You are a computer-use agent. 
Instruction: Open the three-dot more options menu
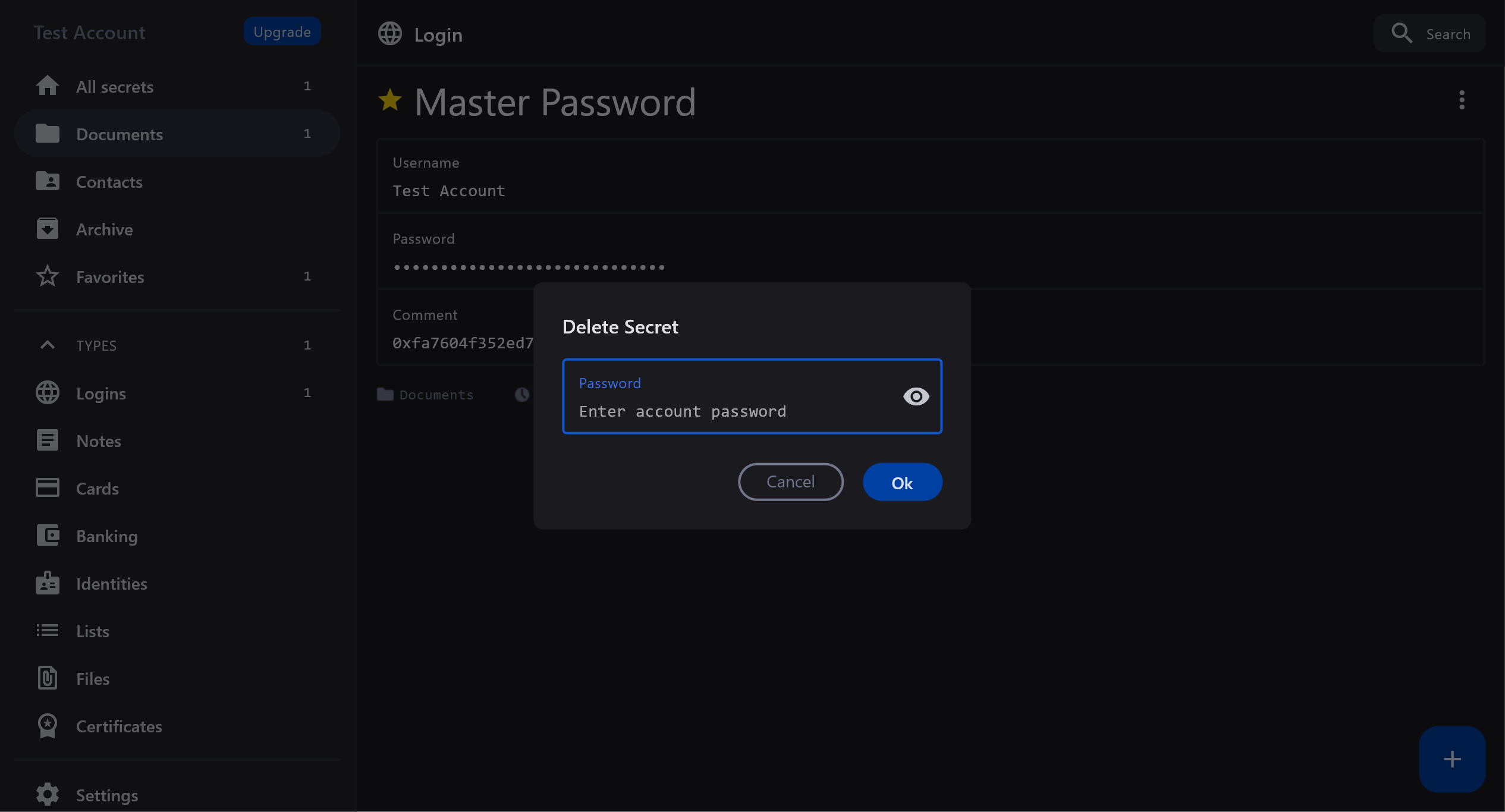(x=1462, y=100)
